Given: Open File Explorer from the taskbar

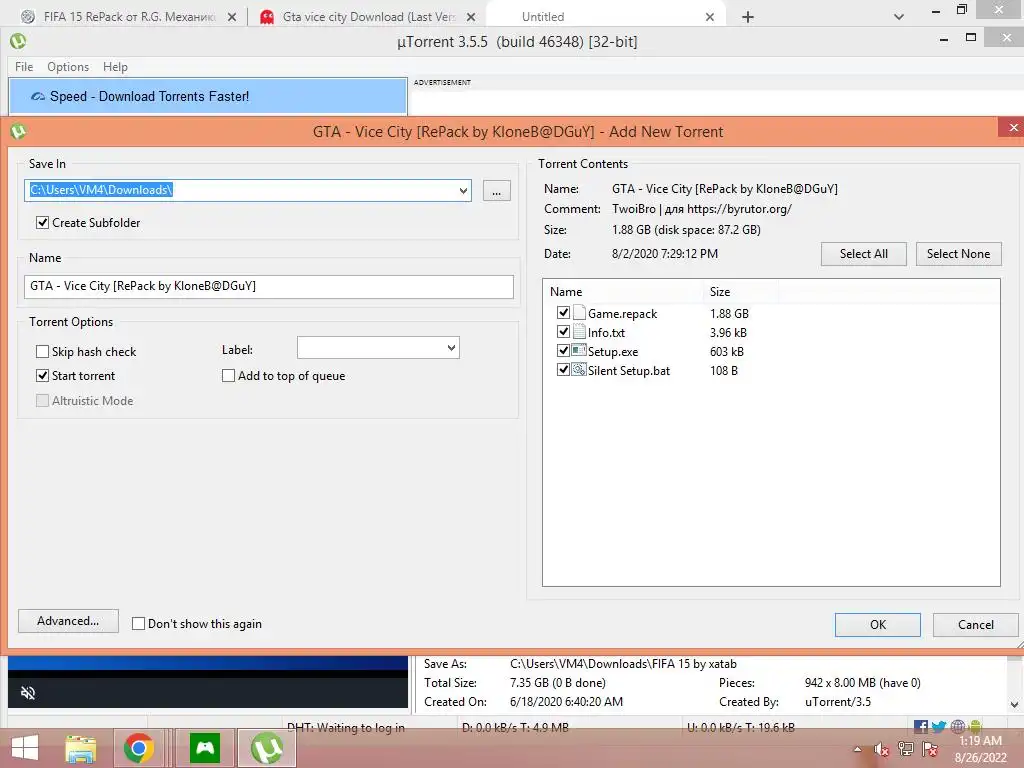Looking at the screenshot, I should 80,748.
